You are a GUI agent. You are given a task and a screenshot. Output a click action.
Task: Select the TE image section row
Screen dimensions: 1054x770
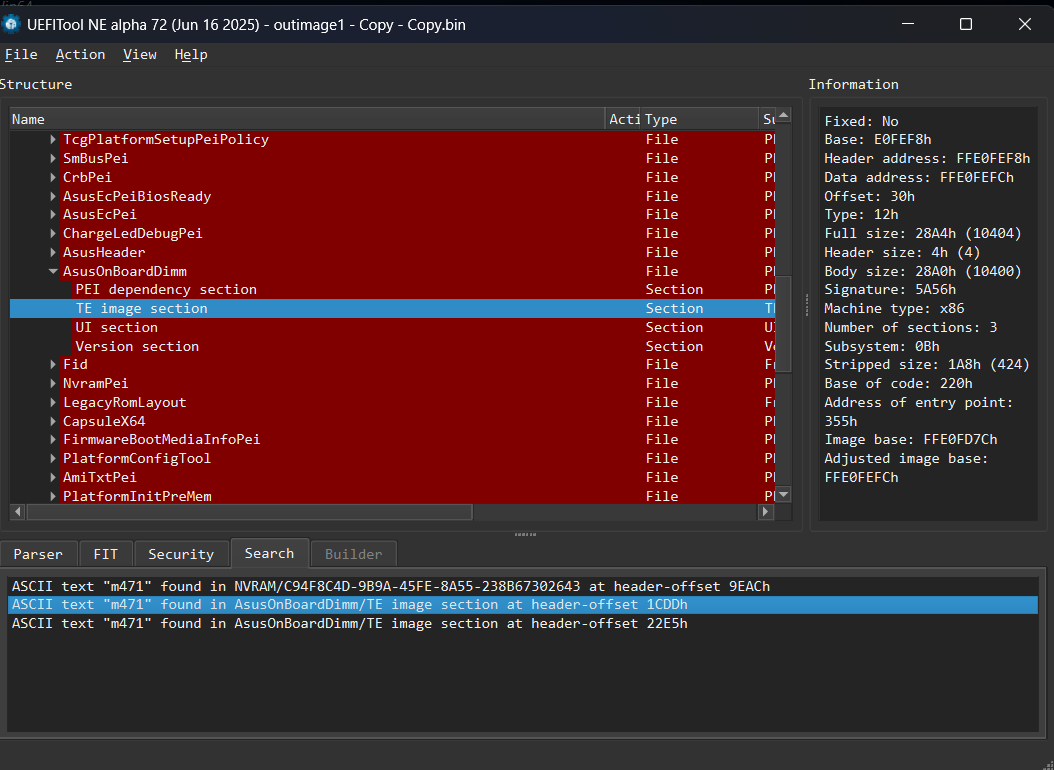[393, 308]
